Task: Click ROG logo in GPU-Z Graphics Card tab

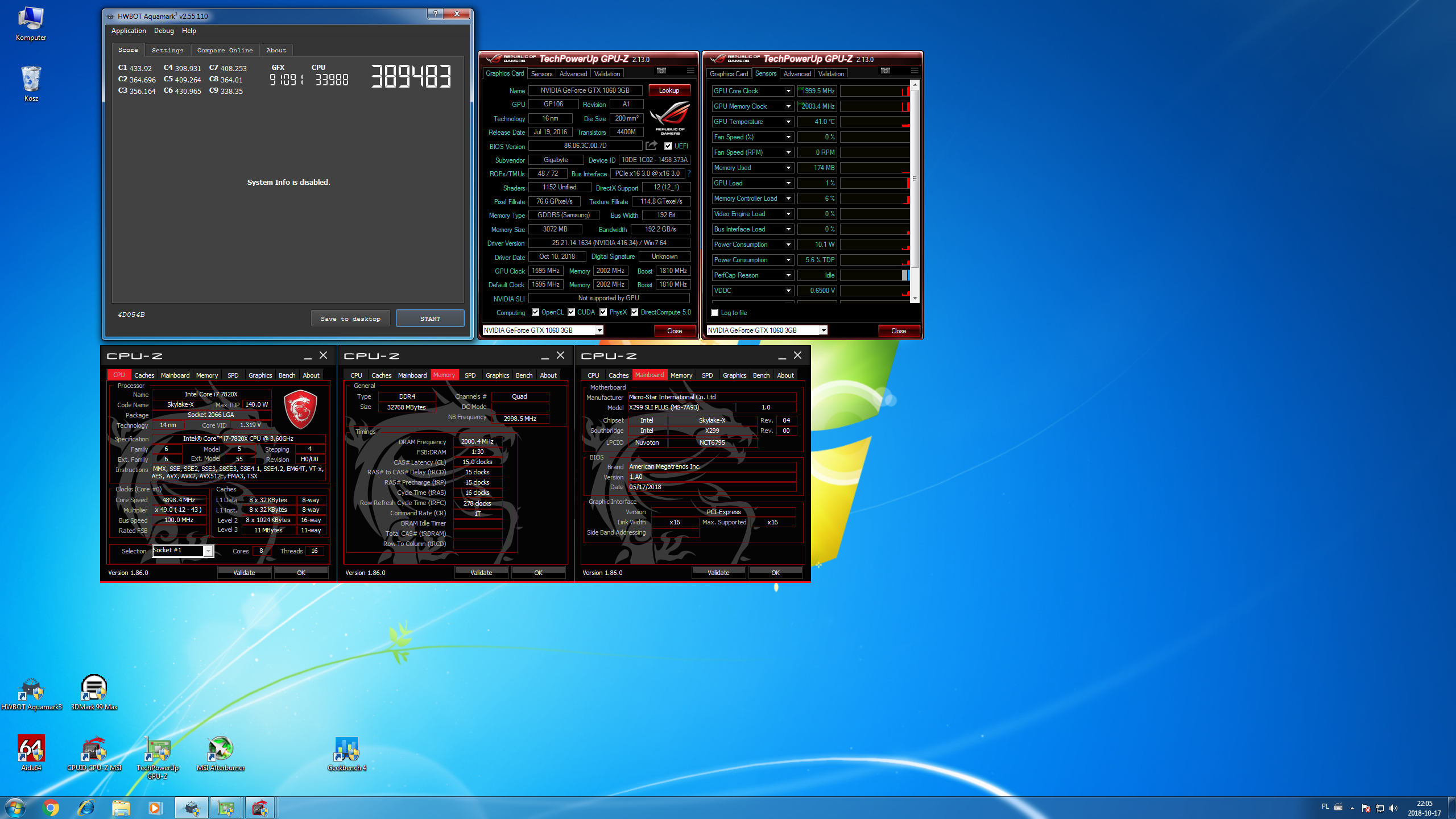Action: click(x=670, y=118)
